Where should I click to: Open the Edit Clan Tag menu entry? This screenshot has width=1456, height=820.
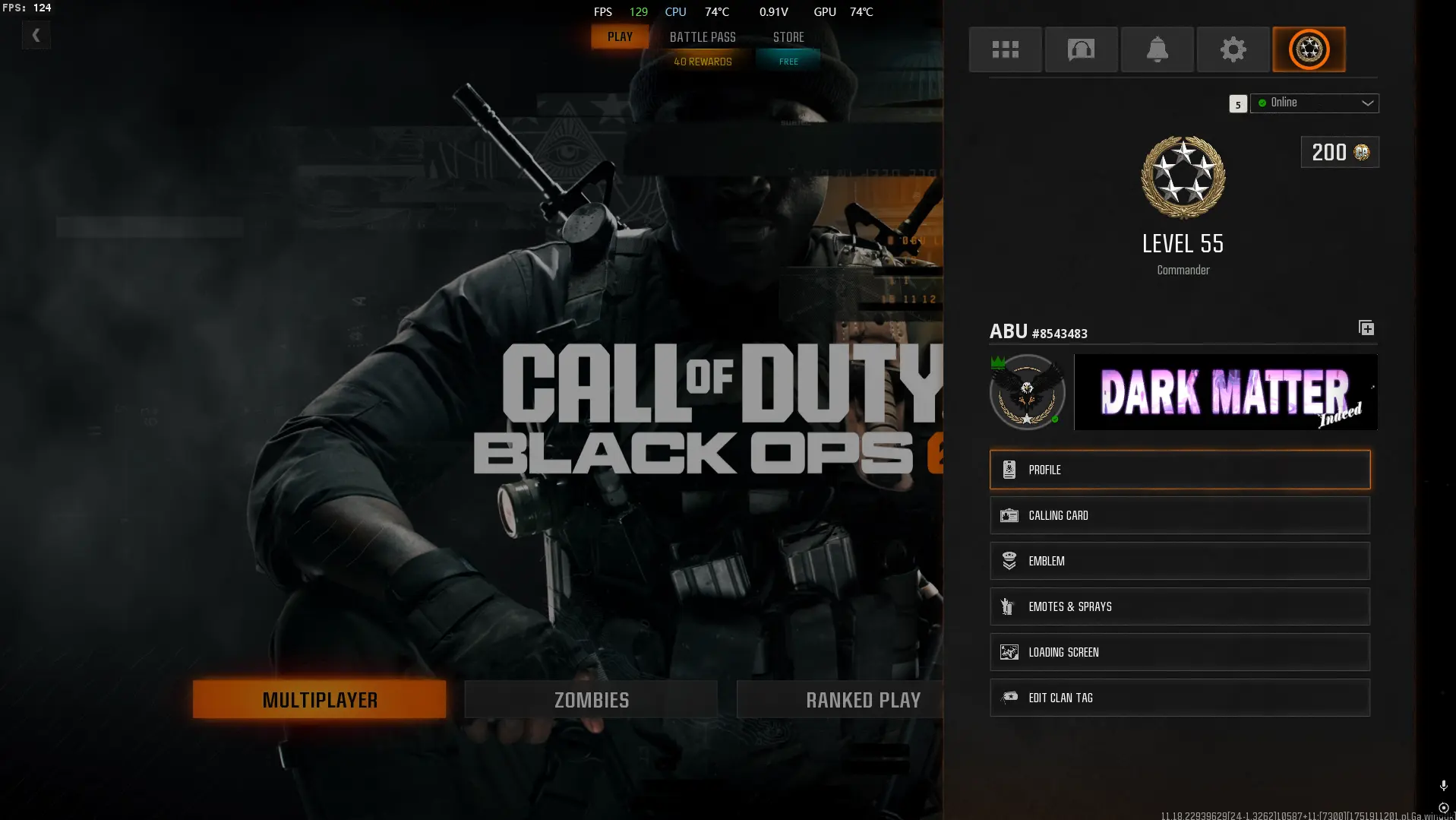point(1180,698)
